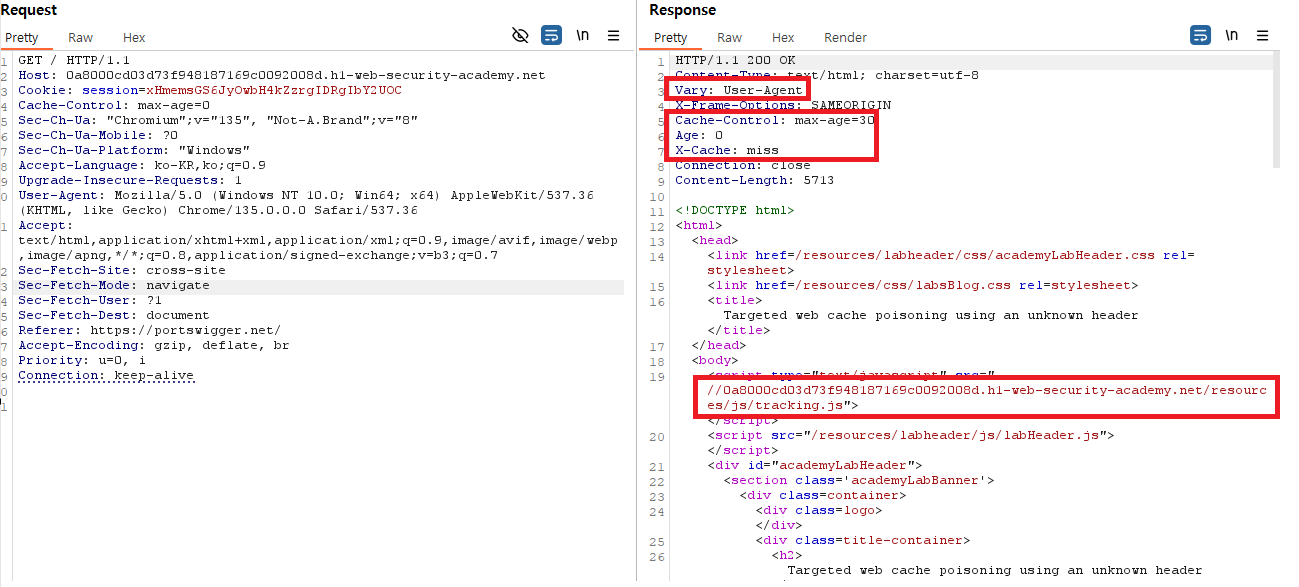Click the labsBlog.css link tag
The height and width of the screenshot is (587, 1299).
(x=923, y=285)
